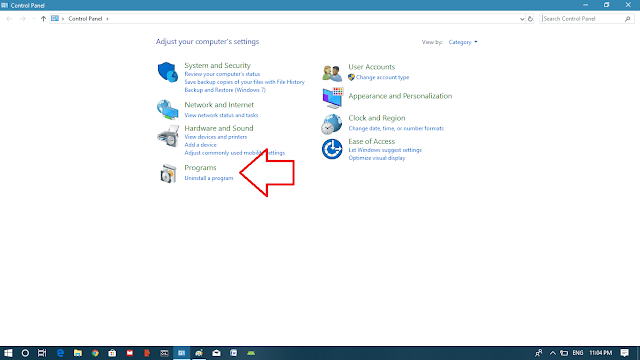Open the People icon in system tray

pos(539,353)
